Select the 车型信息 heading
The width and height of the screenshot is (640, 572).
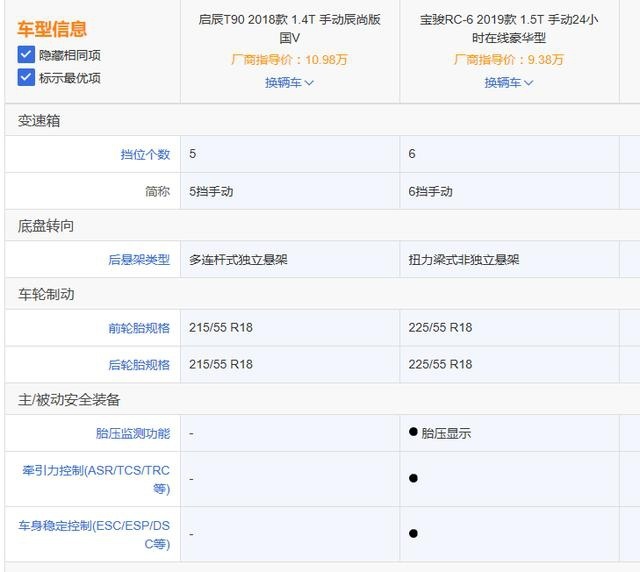[x=52, y=29]
